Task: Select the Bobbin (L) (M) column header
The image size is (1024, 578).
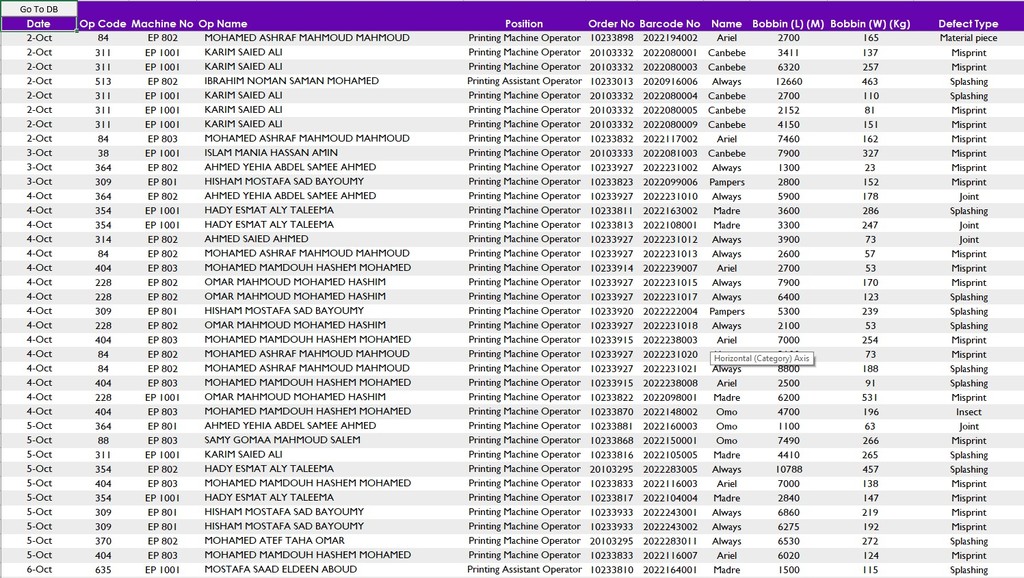Action: [x=788, y=24]
